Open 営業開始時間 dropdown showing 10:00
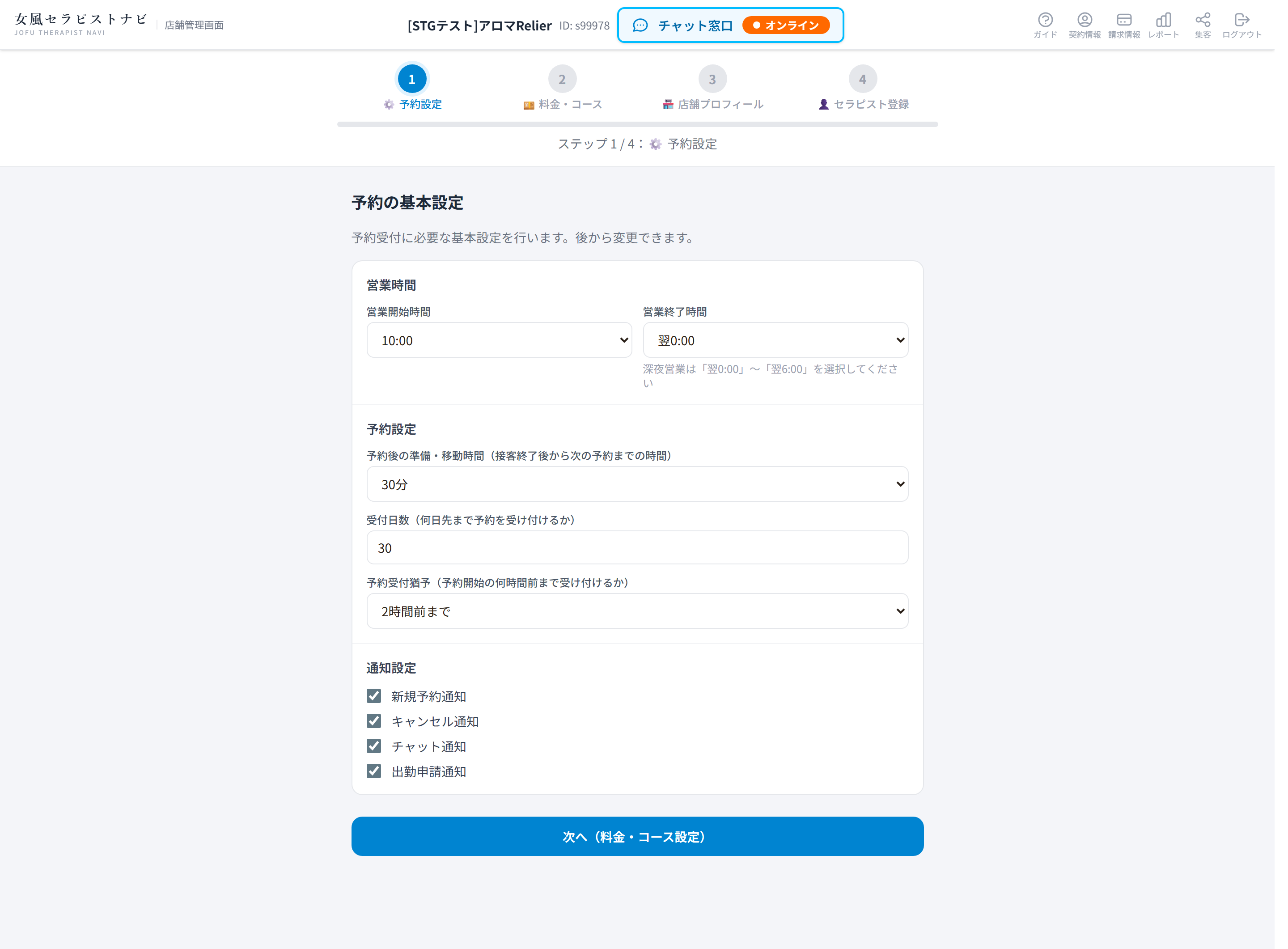Screen dimensions: 1288x949 pyautogui.click(x=499, y=340)
